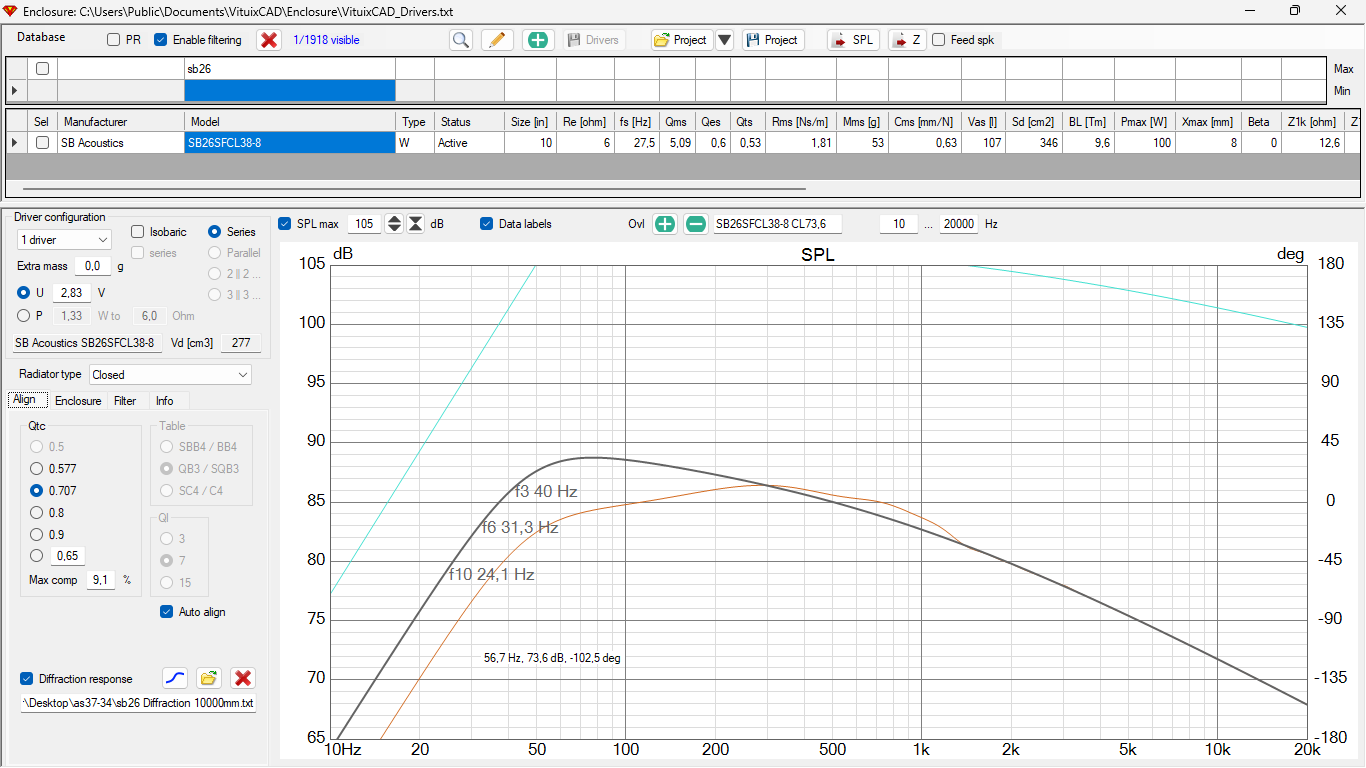Click the SB Acoustics SB26SFCL38-8 button

click(85, 343)
